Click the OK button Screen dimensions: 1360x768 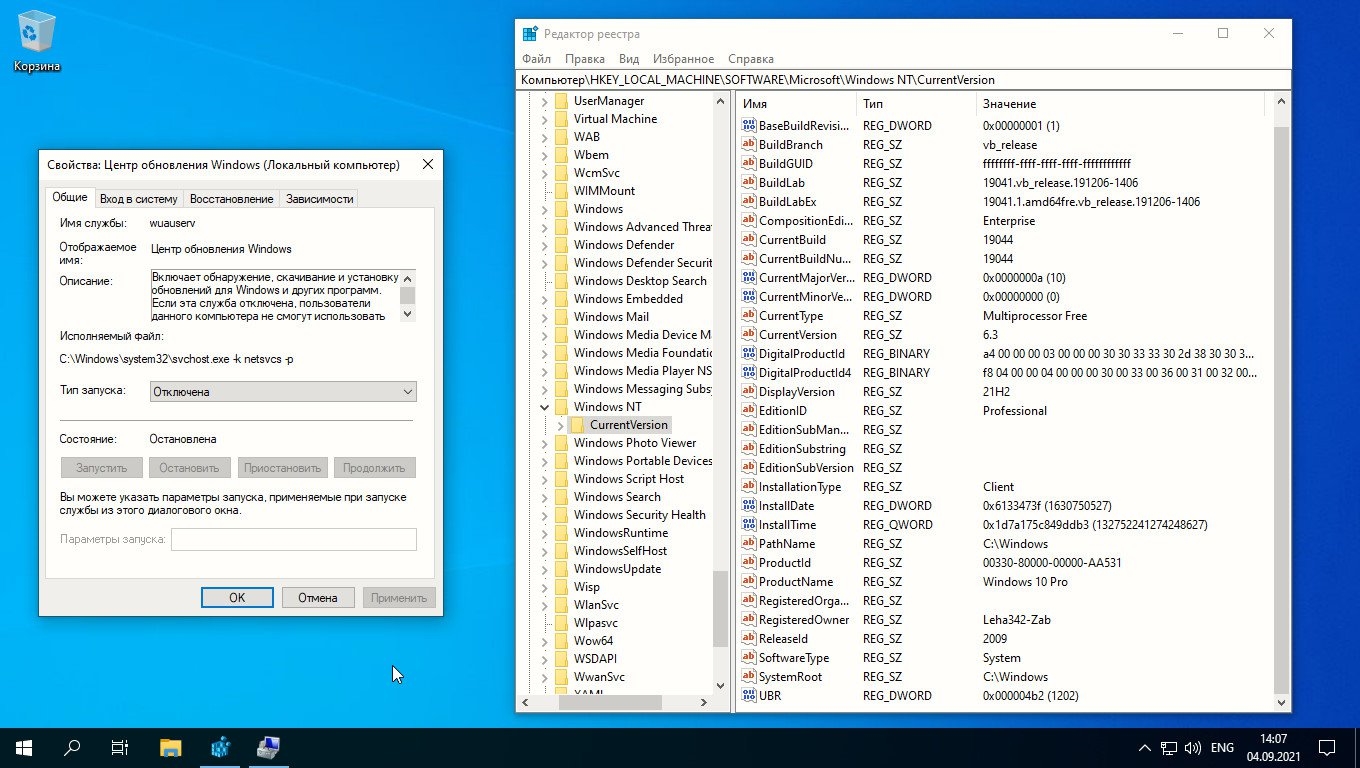pos(237,597)
